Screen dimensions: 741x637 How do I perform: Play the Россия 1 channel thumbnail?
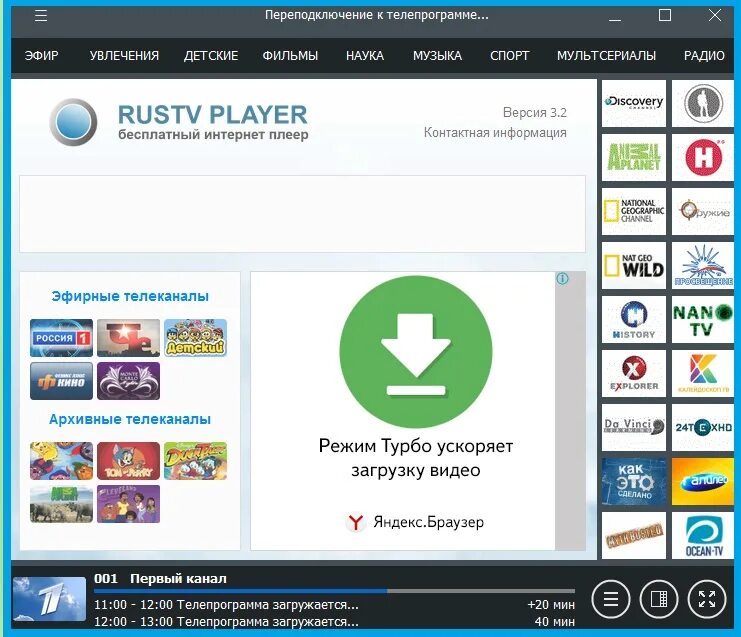coord(61,338)
